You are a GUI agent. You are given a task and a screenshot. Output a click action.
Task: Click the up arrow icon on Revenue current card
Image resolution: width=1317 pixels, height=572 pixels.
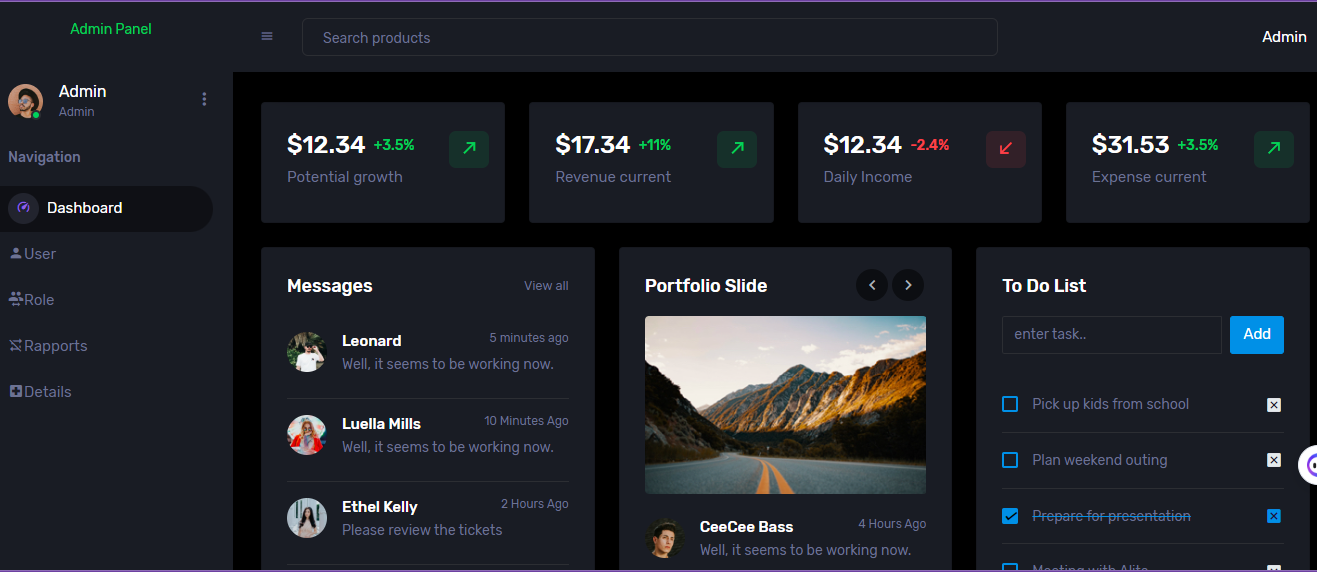(x=737, y=149)
